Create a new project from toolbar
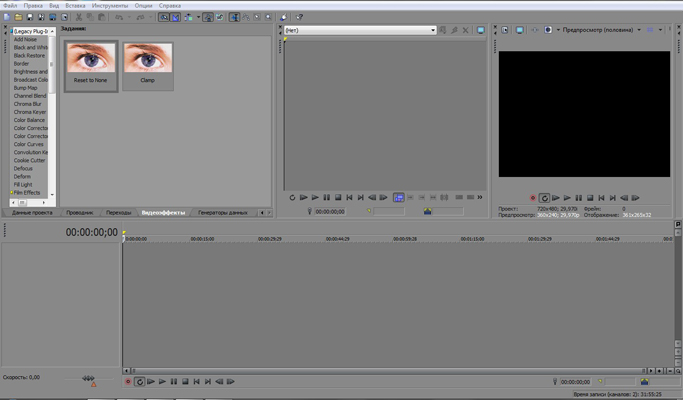683x400 pixels. click(7, 17)
